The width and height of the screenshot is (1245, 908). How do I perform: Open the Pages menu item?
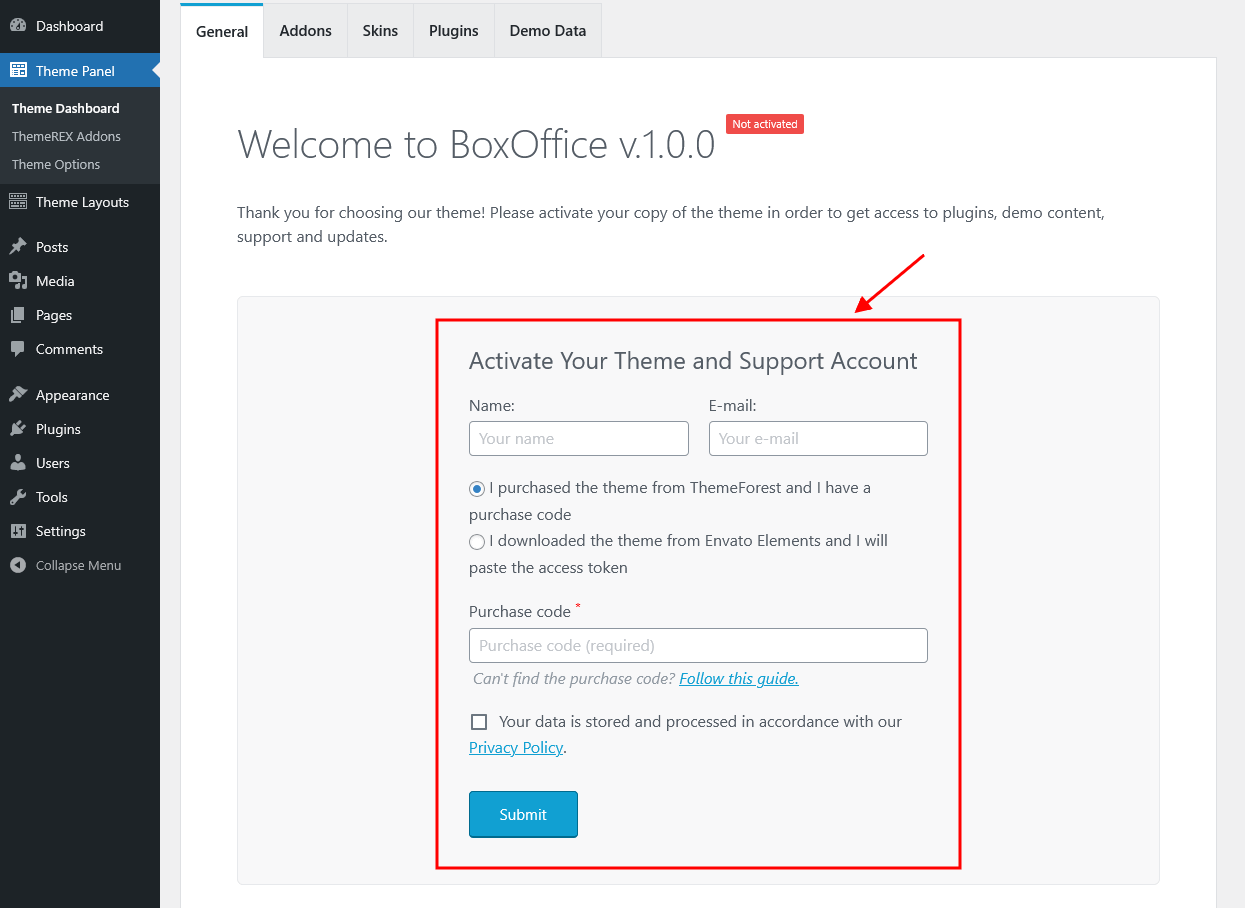pyautogui.click(x=80, y=315)
